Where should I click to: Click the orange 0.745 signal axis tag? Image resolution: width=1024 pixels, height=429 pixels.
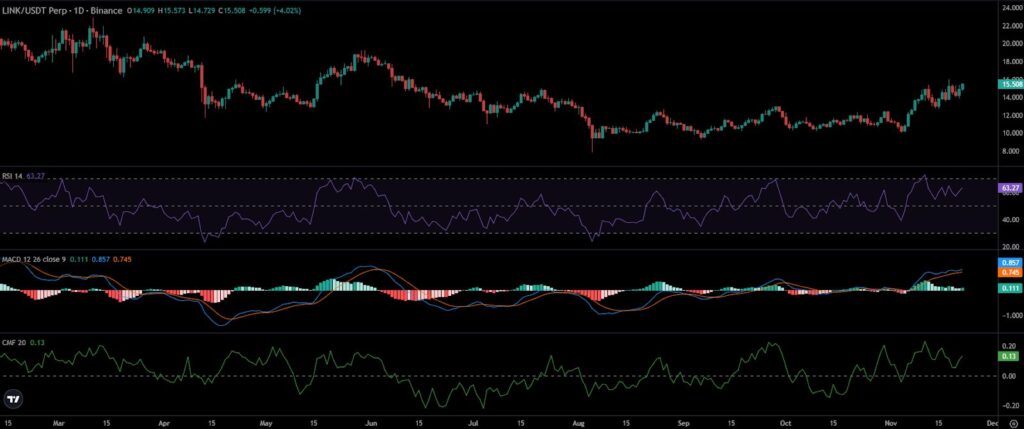[1011, 272]
